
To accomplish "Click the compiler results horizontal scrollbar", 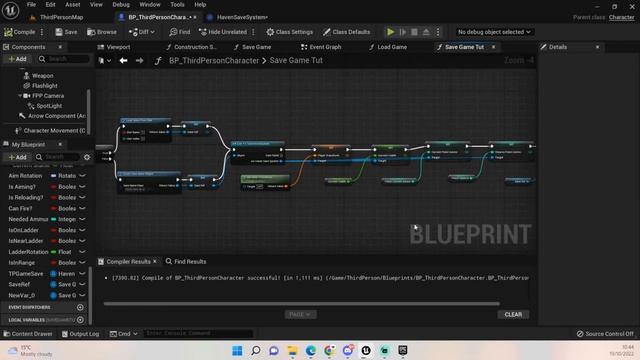I will tap(301, 304).
